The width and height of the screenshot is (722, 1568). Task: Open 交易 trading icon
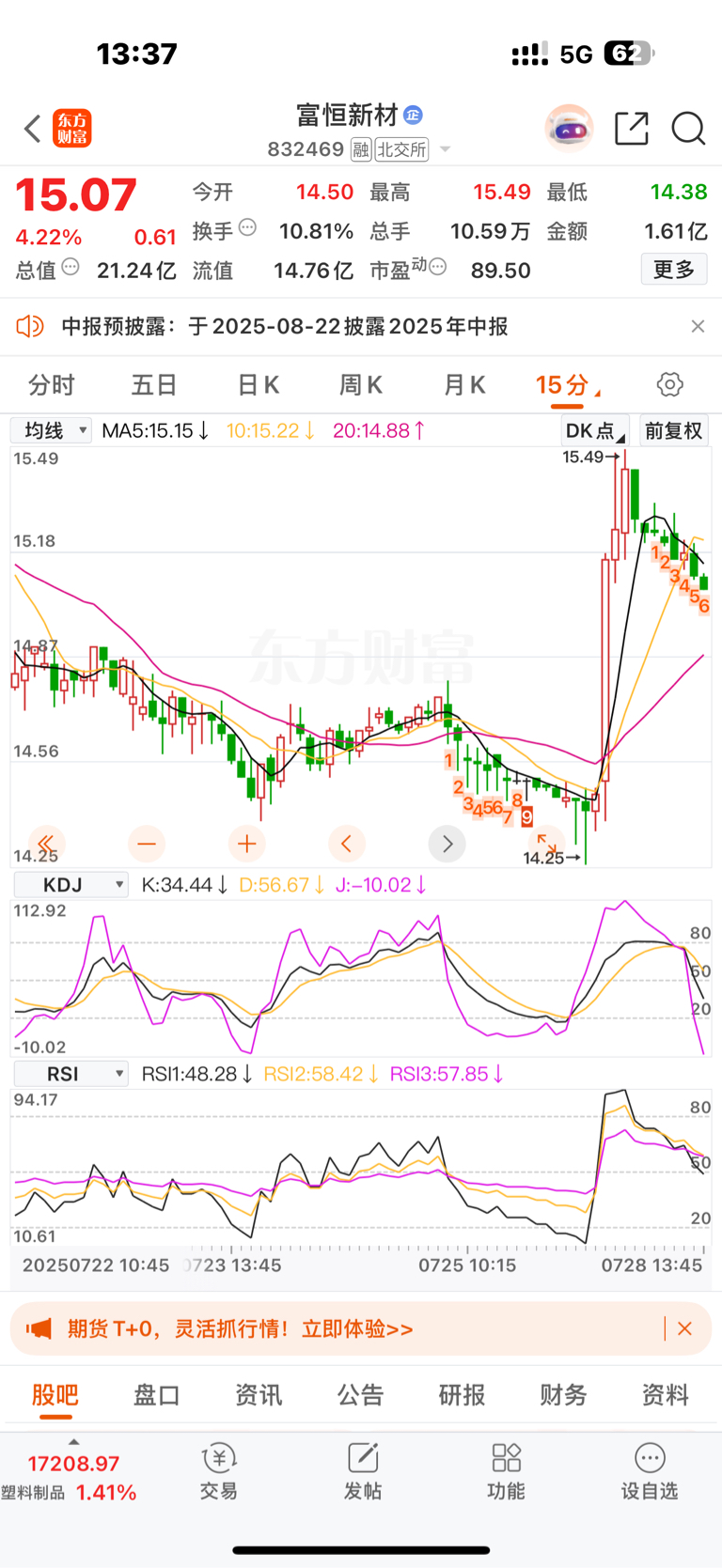(x=219, y=1471)
